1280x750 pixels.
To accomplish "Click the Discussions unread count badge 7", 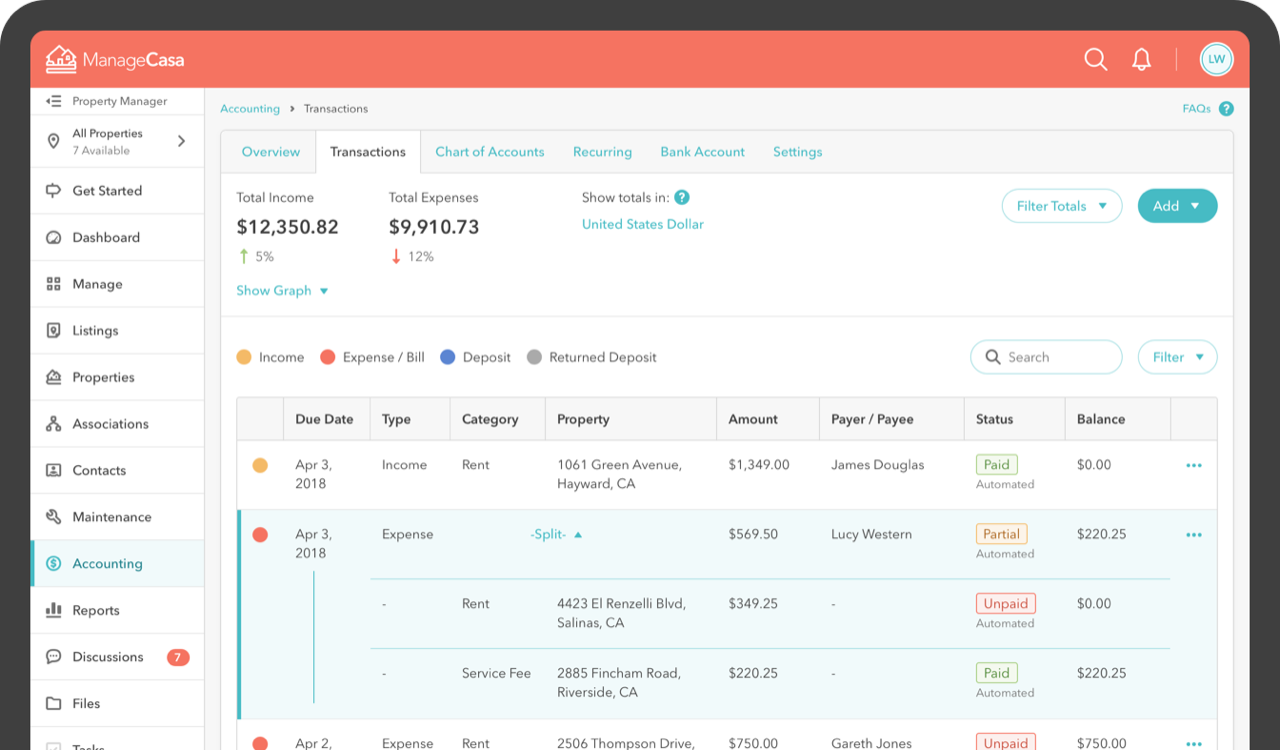I will tap(178, 657).
